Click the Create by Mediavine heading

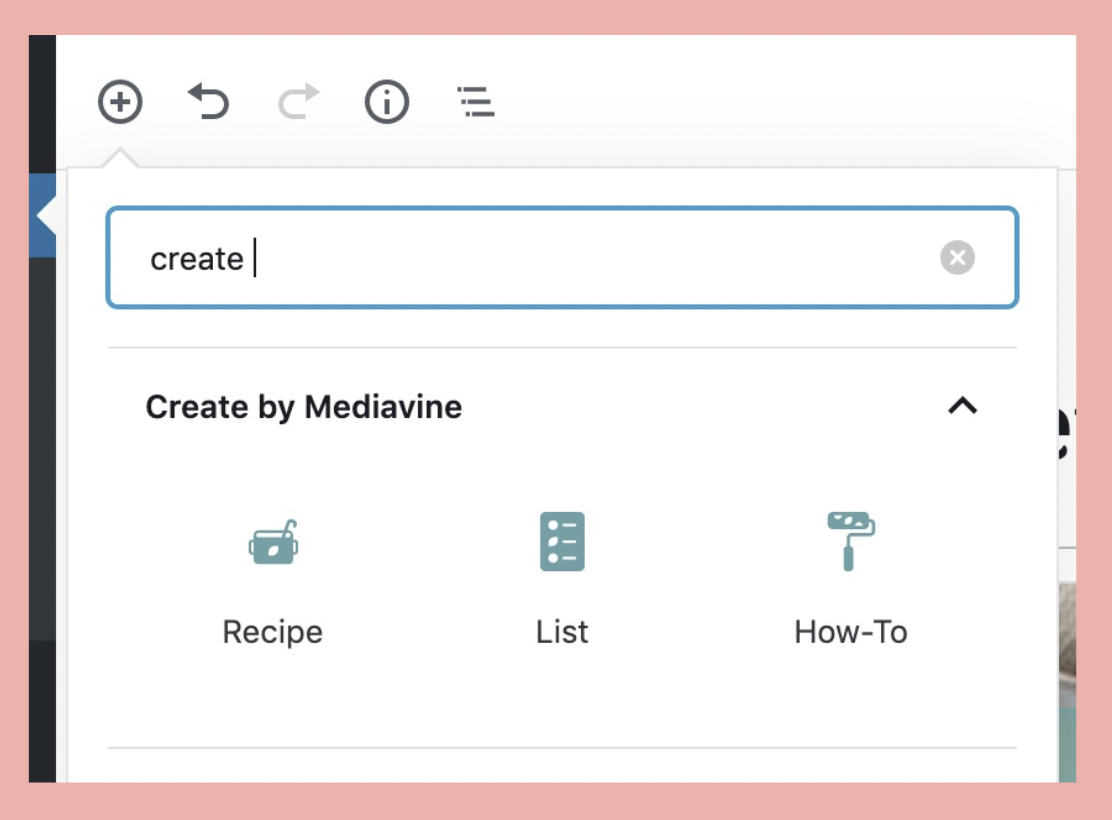click(304, 407)
